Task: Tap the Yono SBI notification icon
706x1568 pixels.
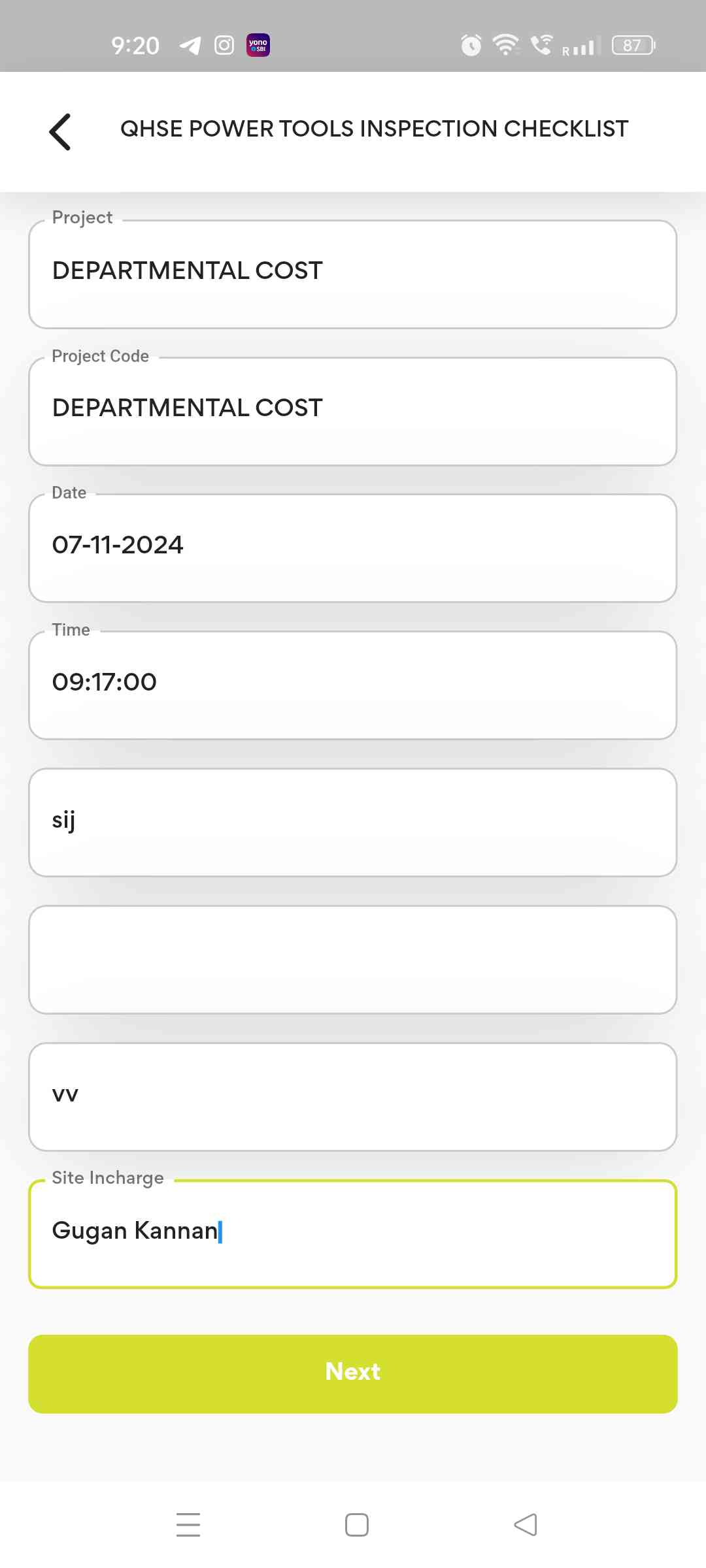Action: coord(258,46)
